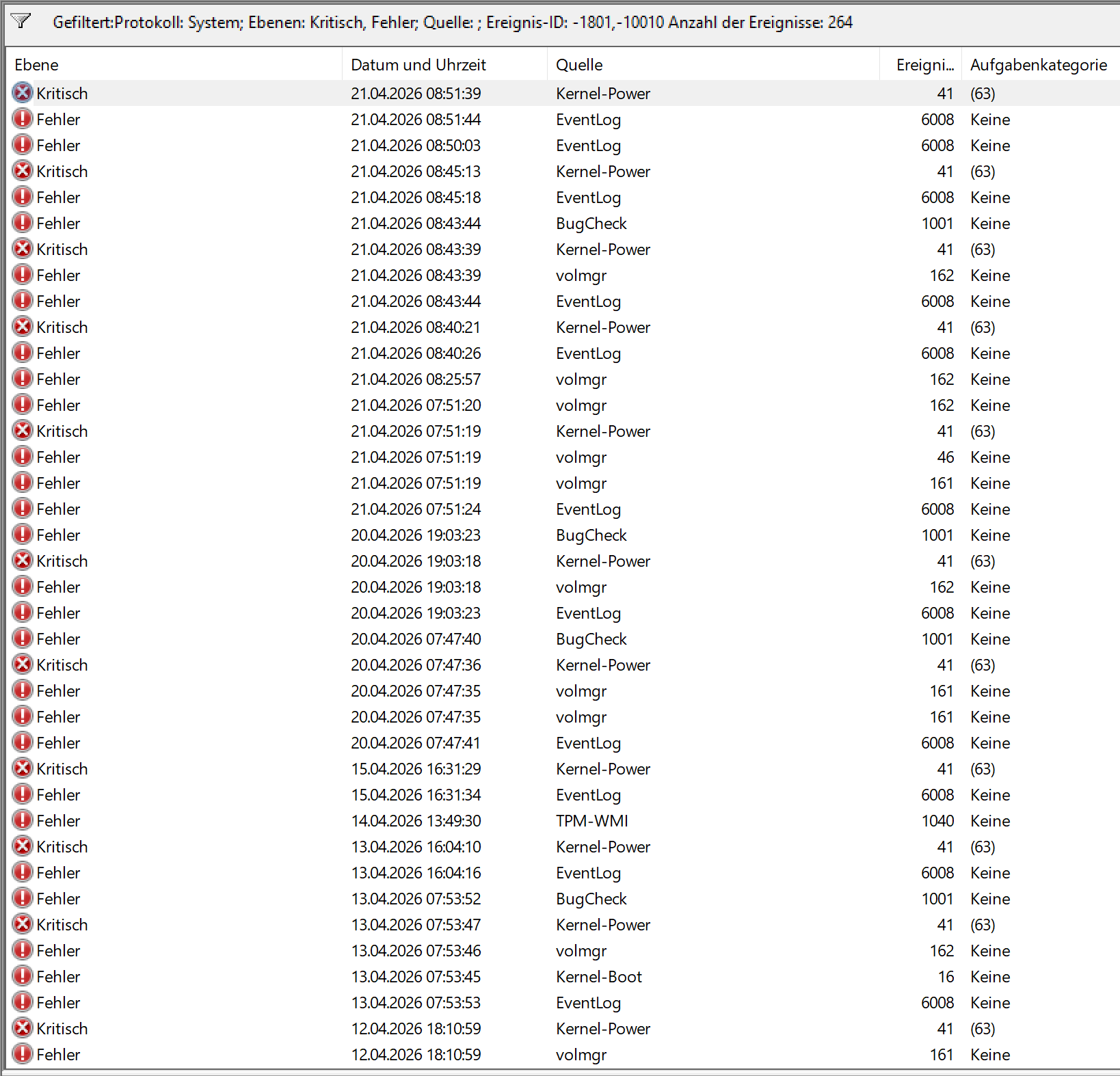Sort by the Ereignis-ID column header

pos(920,65)
